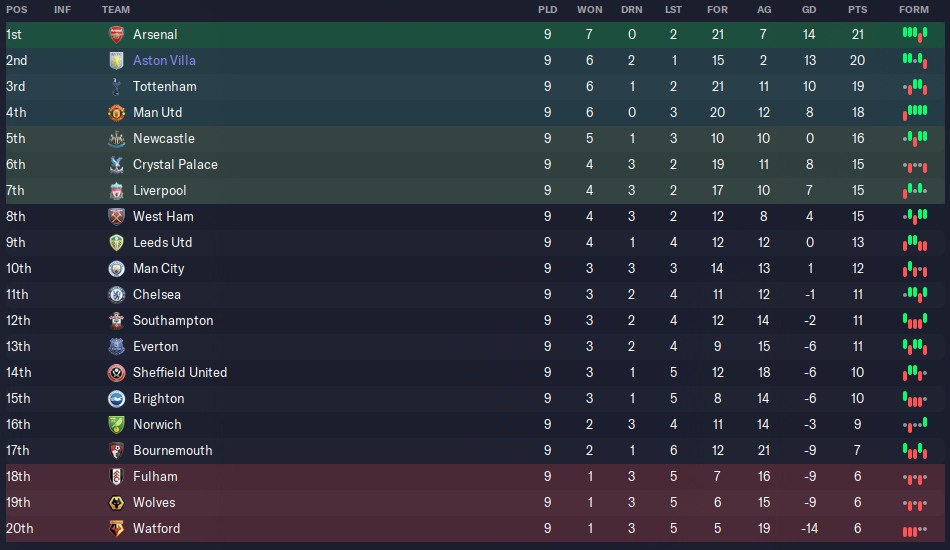Click Arsenal's form indicator bars

point(915,35)
